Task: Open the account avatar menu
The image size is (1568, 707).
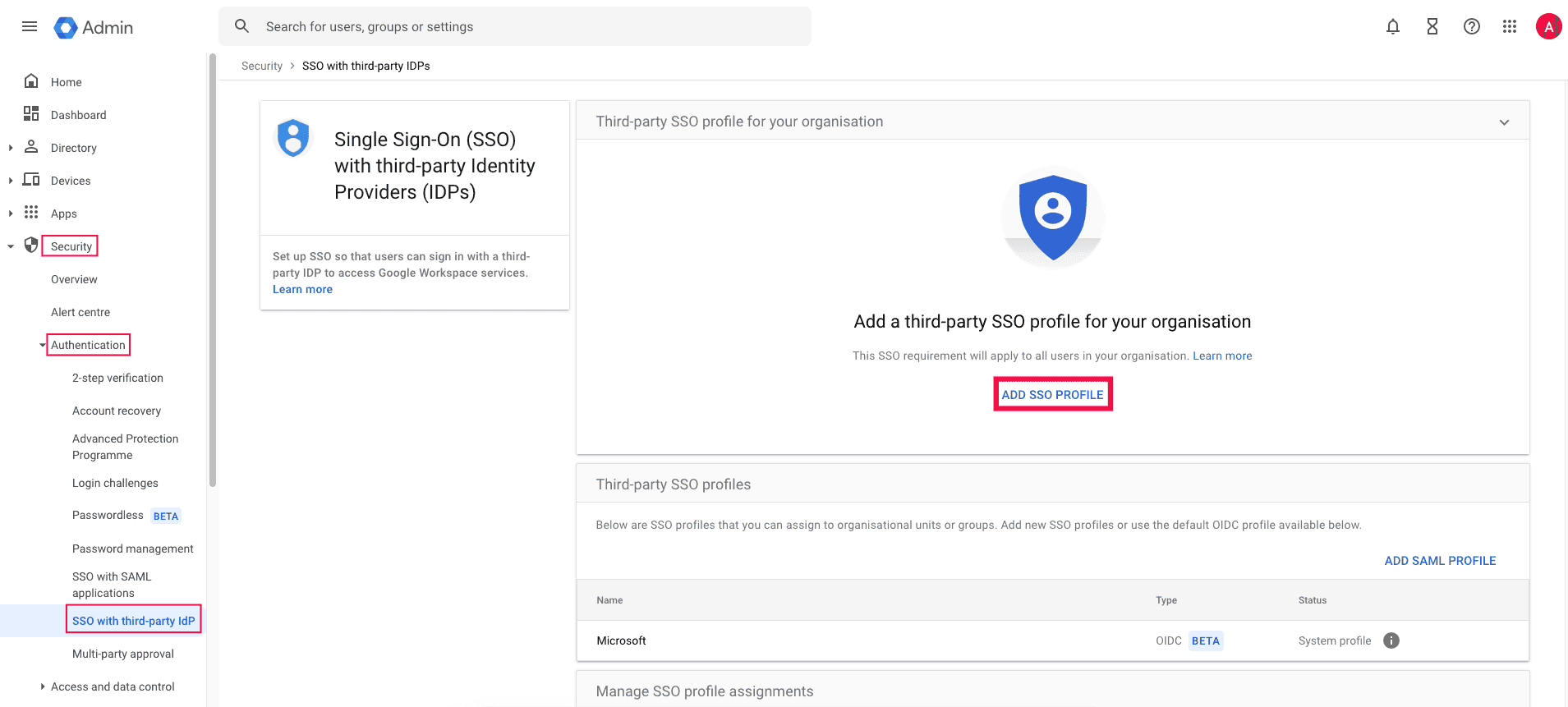Action: pos(1548,26)
